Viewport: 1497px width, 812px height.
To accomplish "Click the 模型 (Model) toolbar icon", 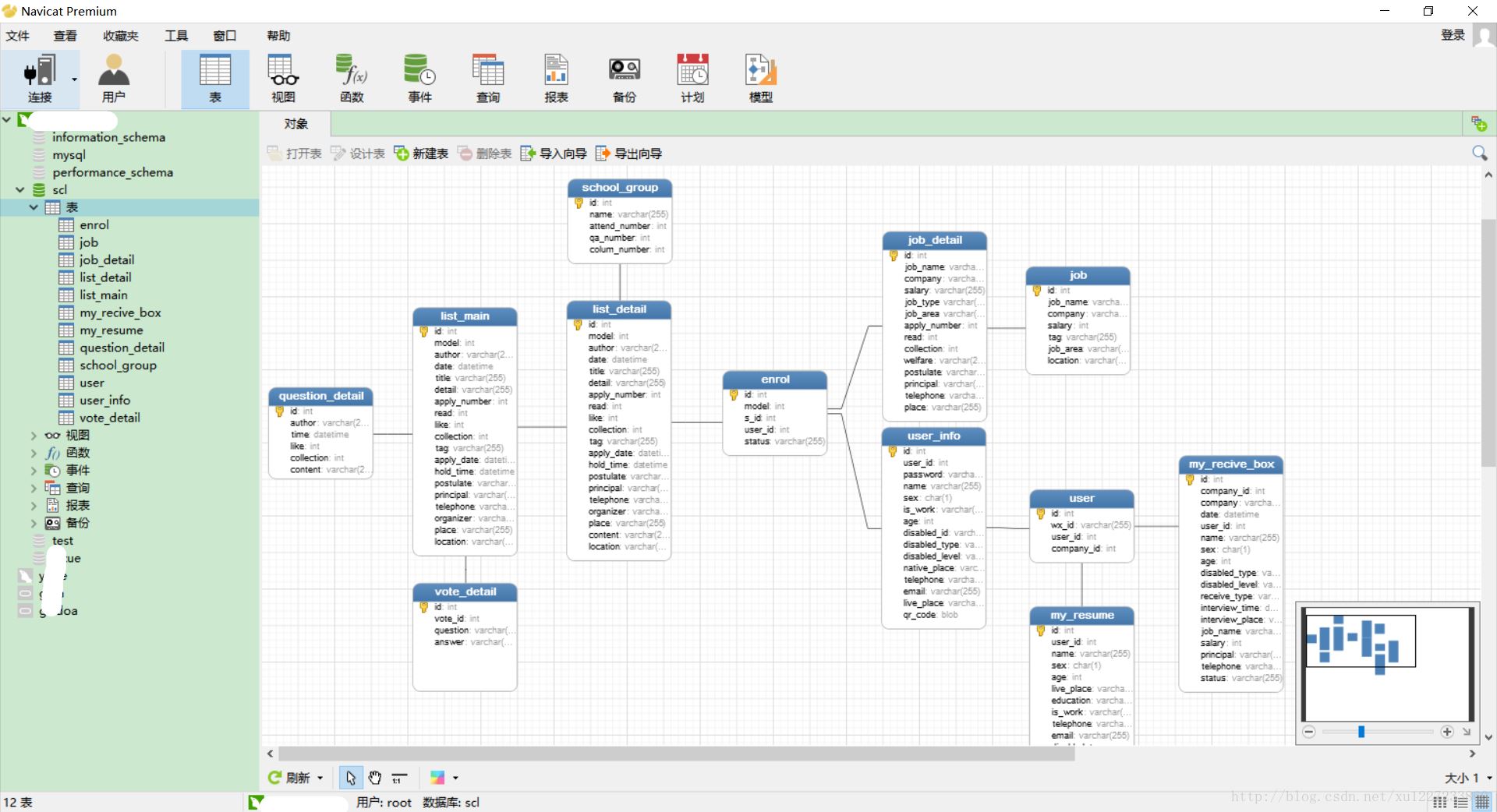I will (760, 78).
